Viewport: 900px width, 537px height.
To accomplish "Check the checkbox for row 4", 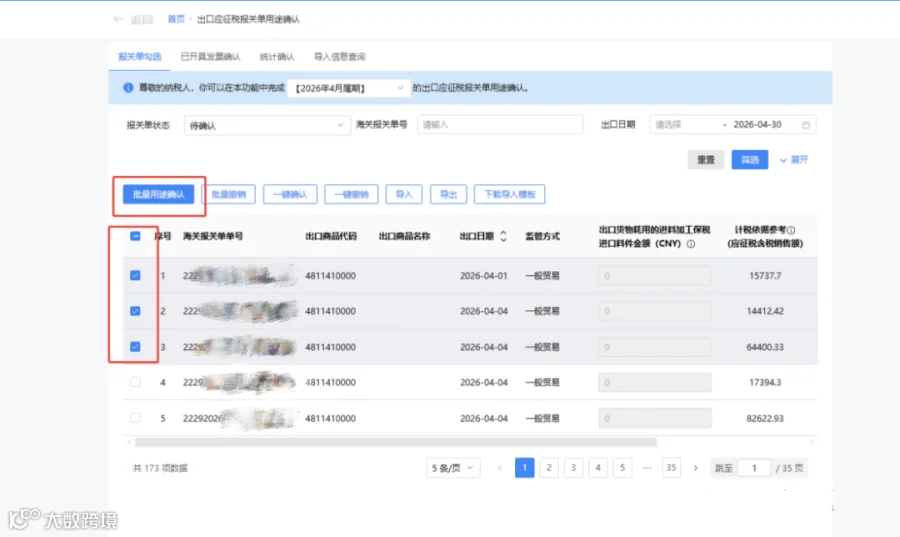I will tap(135, 382).
